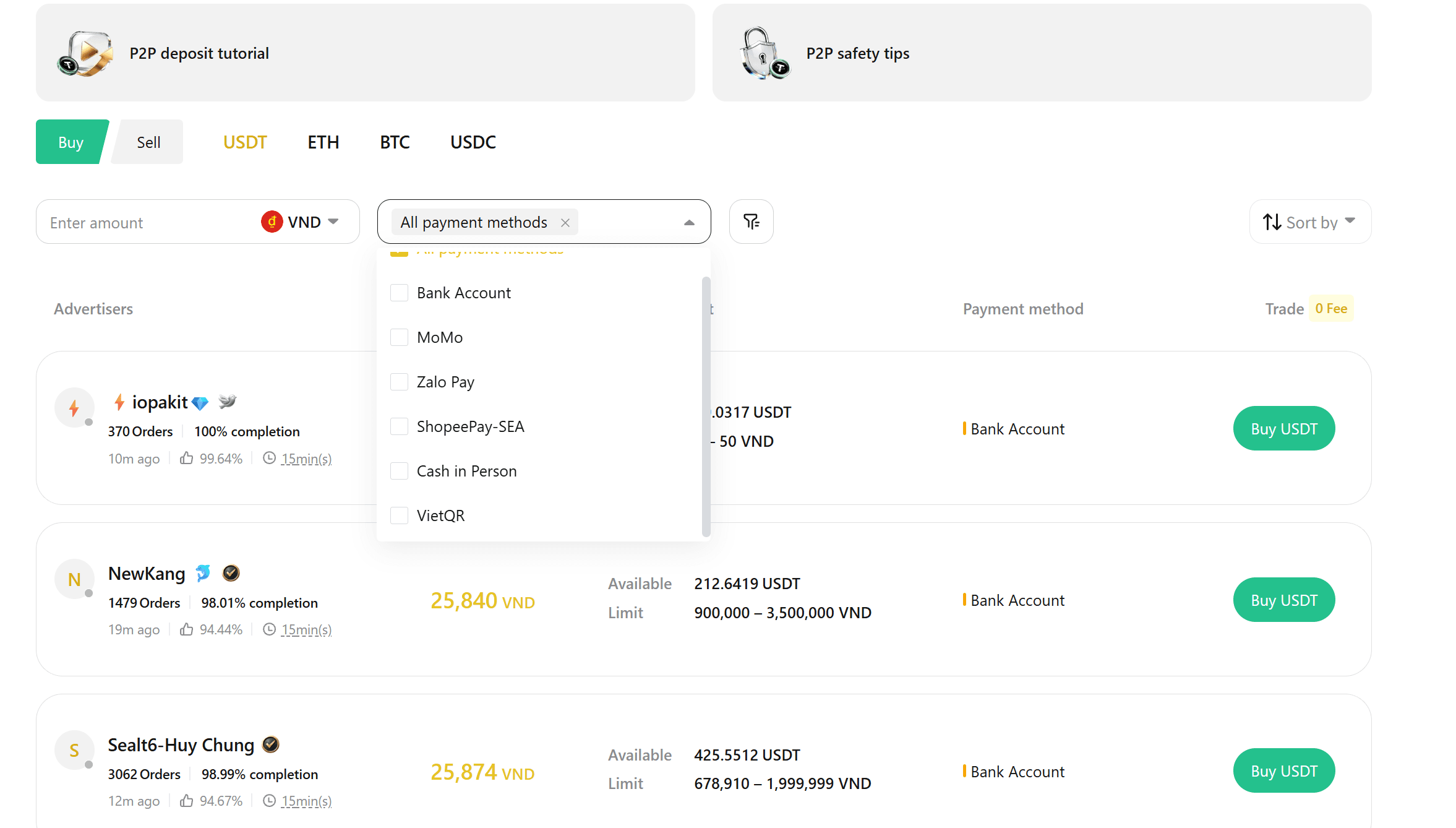Click Sealt6-Huy Chung's S avatar

coord(74,750)
